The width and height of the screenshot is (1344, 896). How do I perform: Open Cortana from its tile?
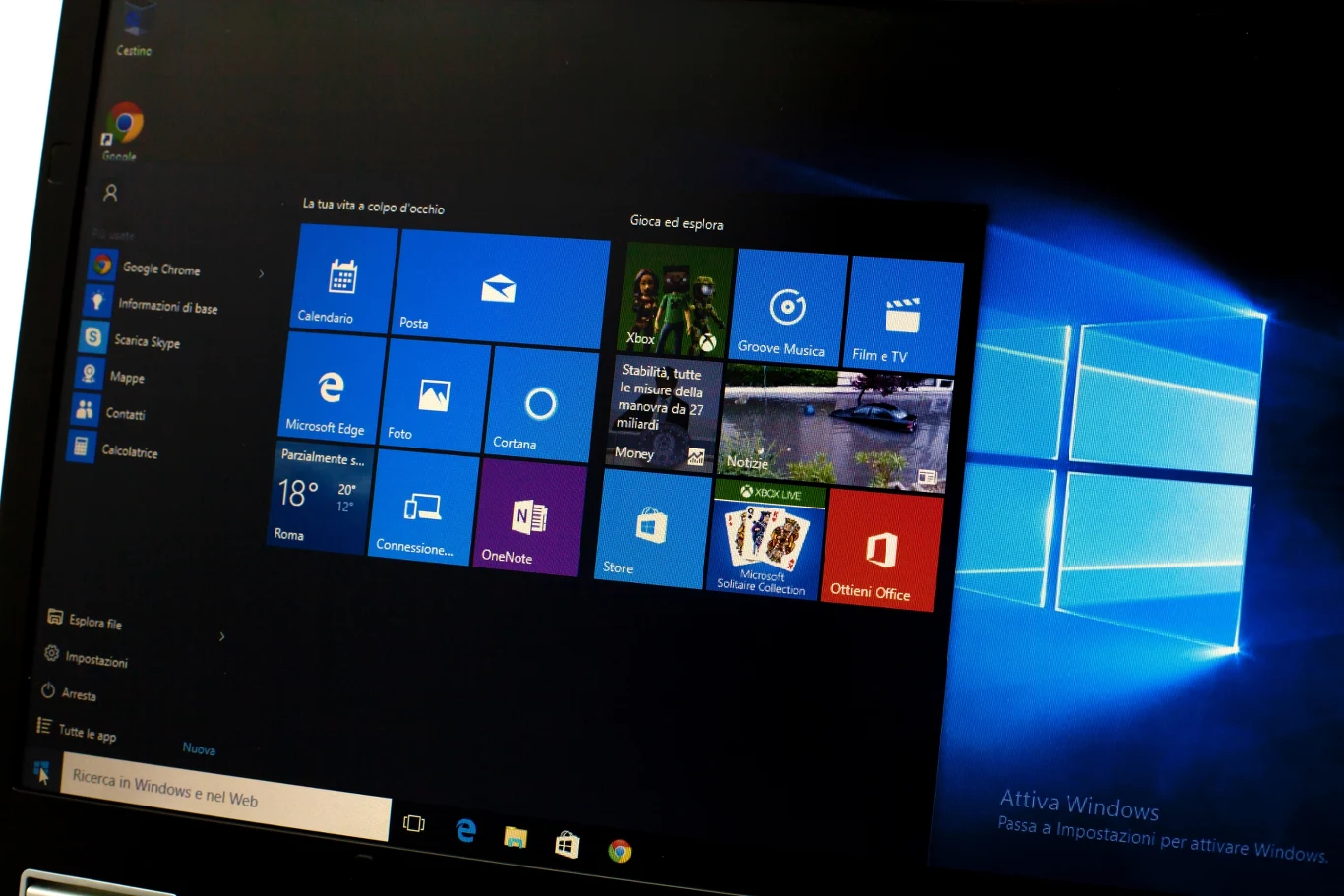click(x=540, y=408)
